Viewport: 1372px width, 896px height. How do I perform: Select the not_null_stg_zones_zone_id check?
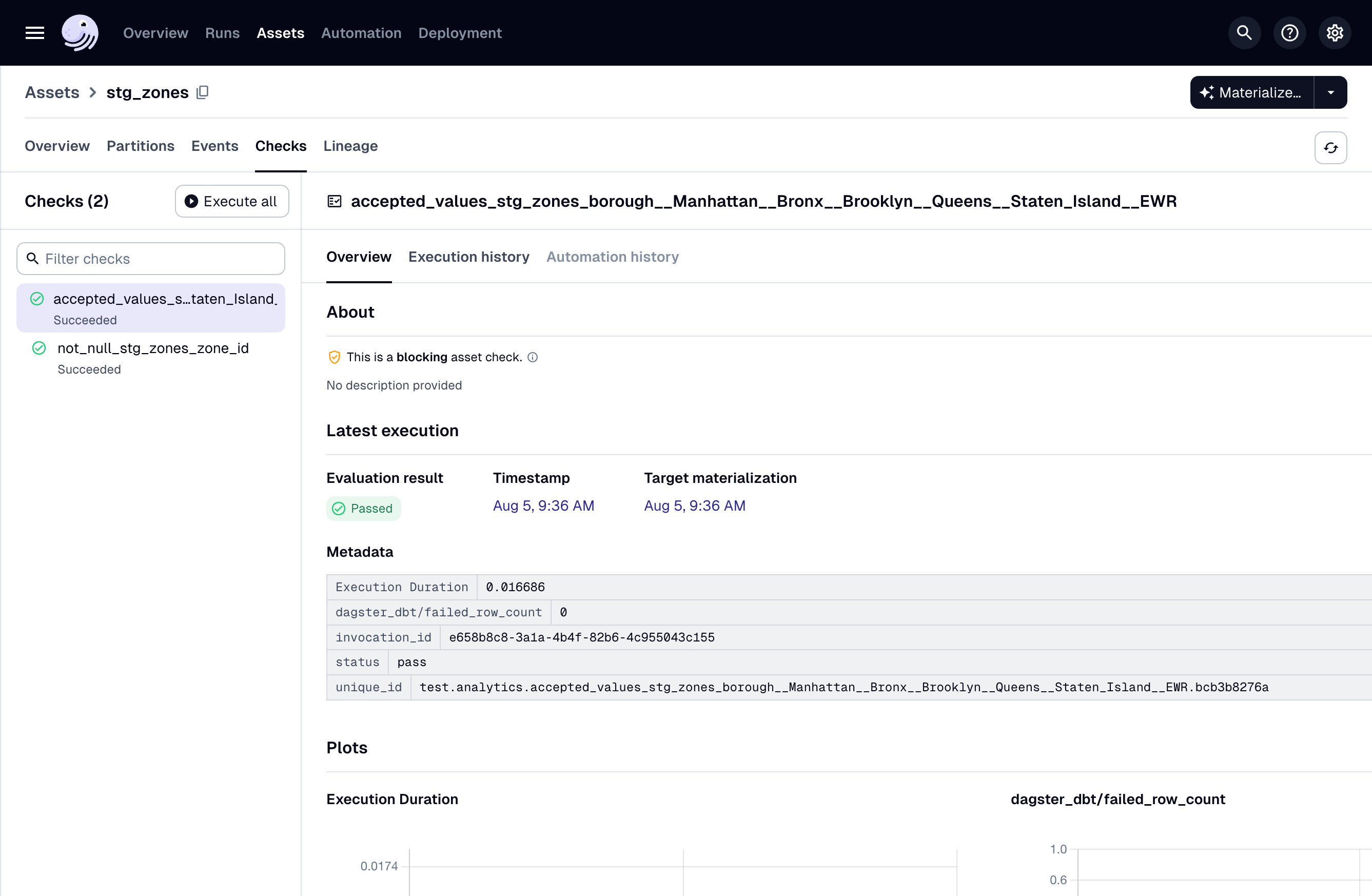point(153,348)
